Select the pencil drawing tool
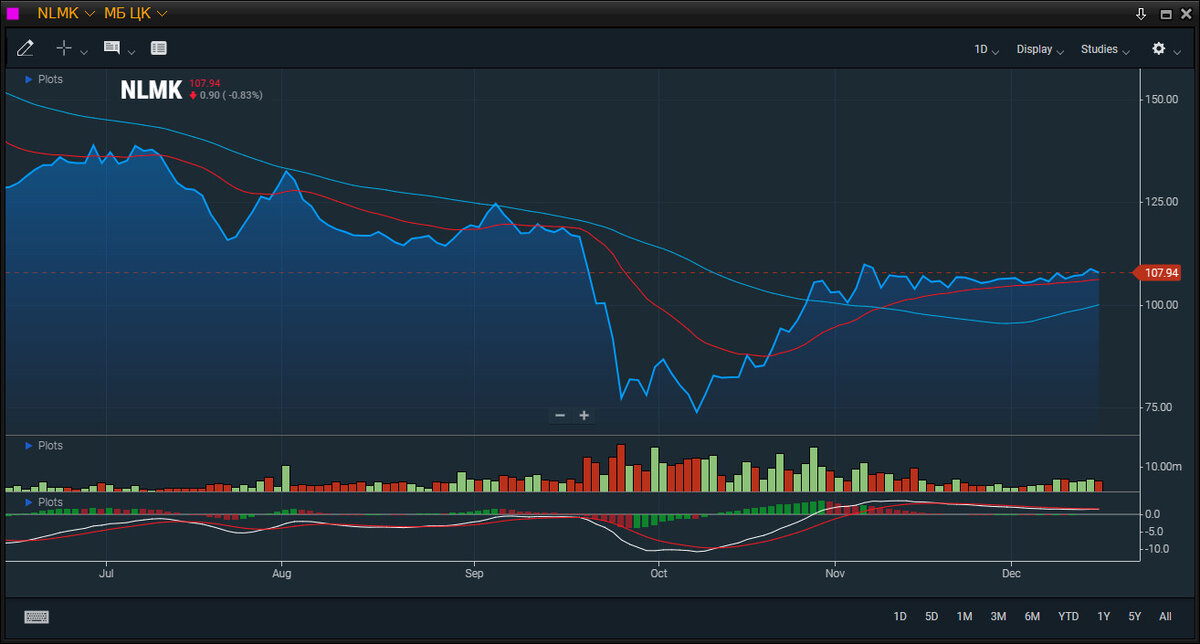 point(26,48)
